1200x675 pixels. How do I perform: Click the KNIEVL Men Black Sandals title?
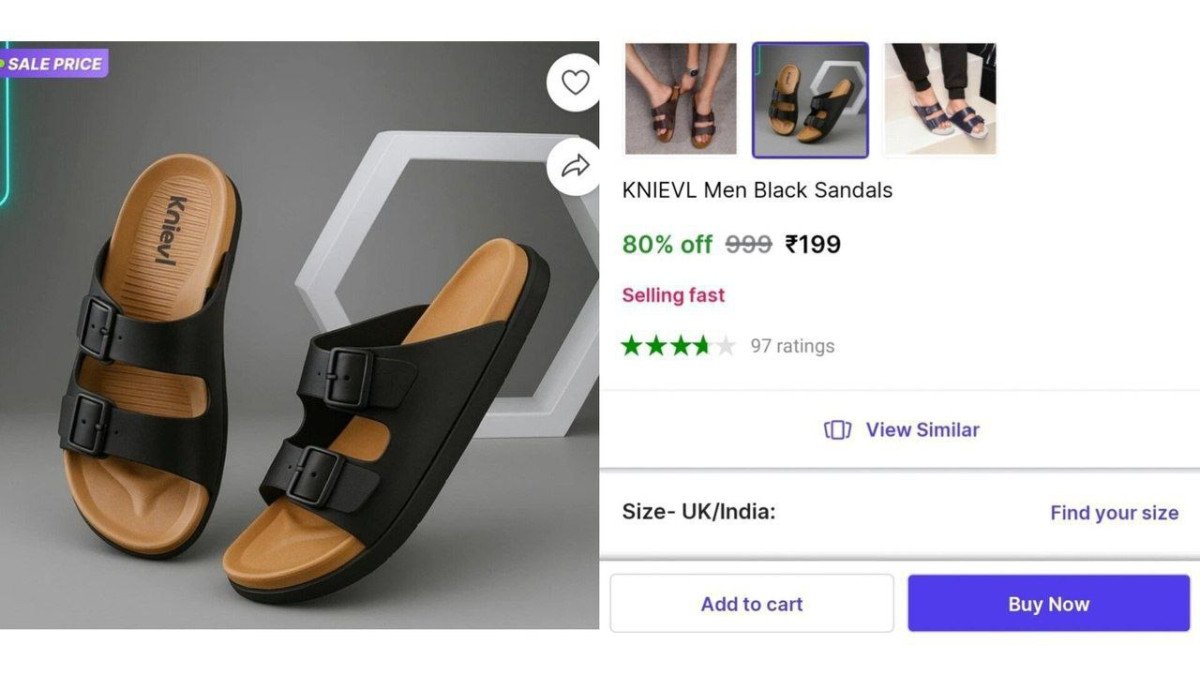pos(757,190)
